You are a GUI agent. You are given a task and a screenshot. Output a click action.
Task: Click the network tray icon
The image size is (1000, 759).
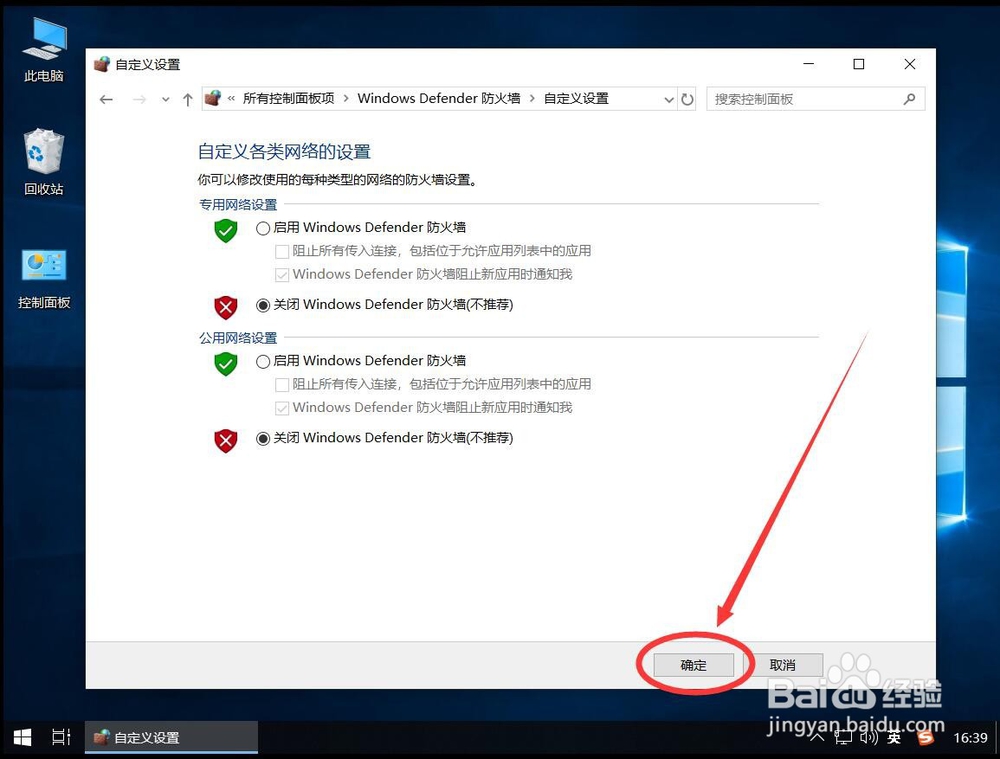(x=844, y=738)
